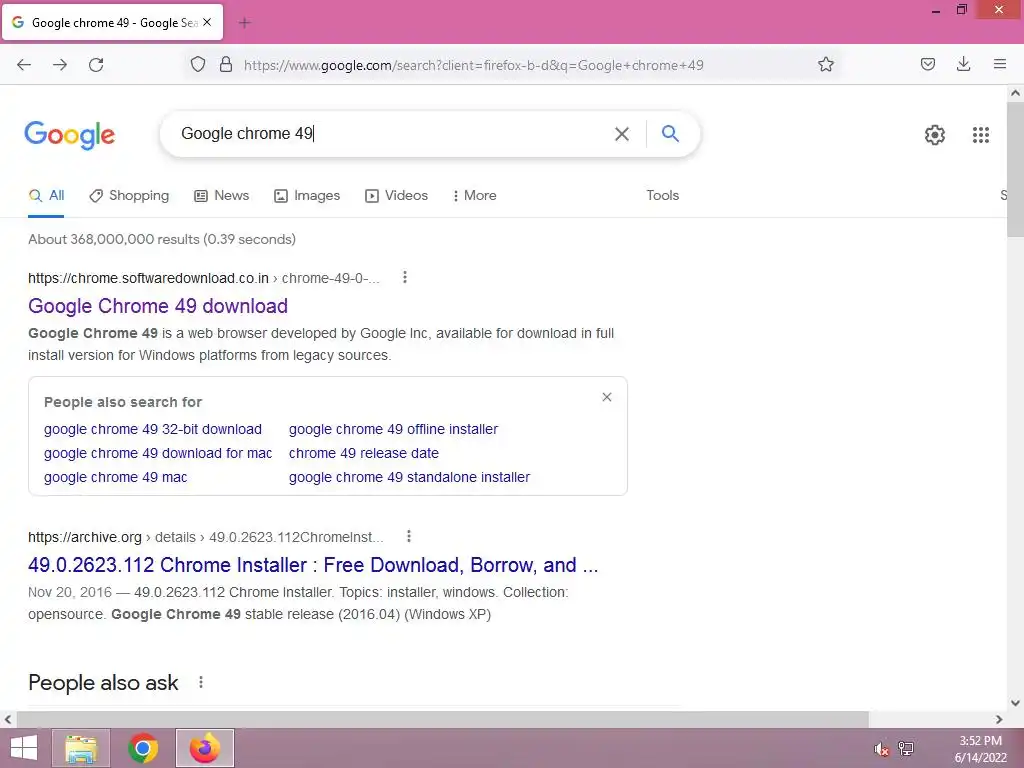This screenshot has width=1024, height=768.
Task: Search google chrome 49 offline installer
Action: point(393,429)
